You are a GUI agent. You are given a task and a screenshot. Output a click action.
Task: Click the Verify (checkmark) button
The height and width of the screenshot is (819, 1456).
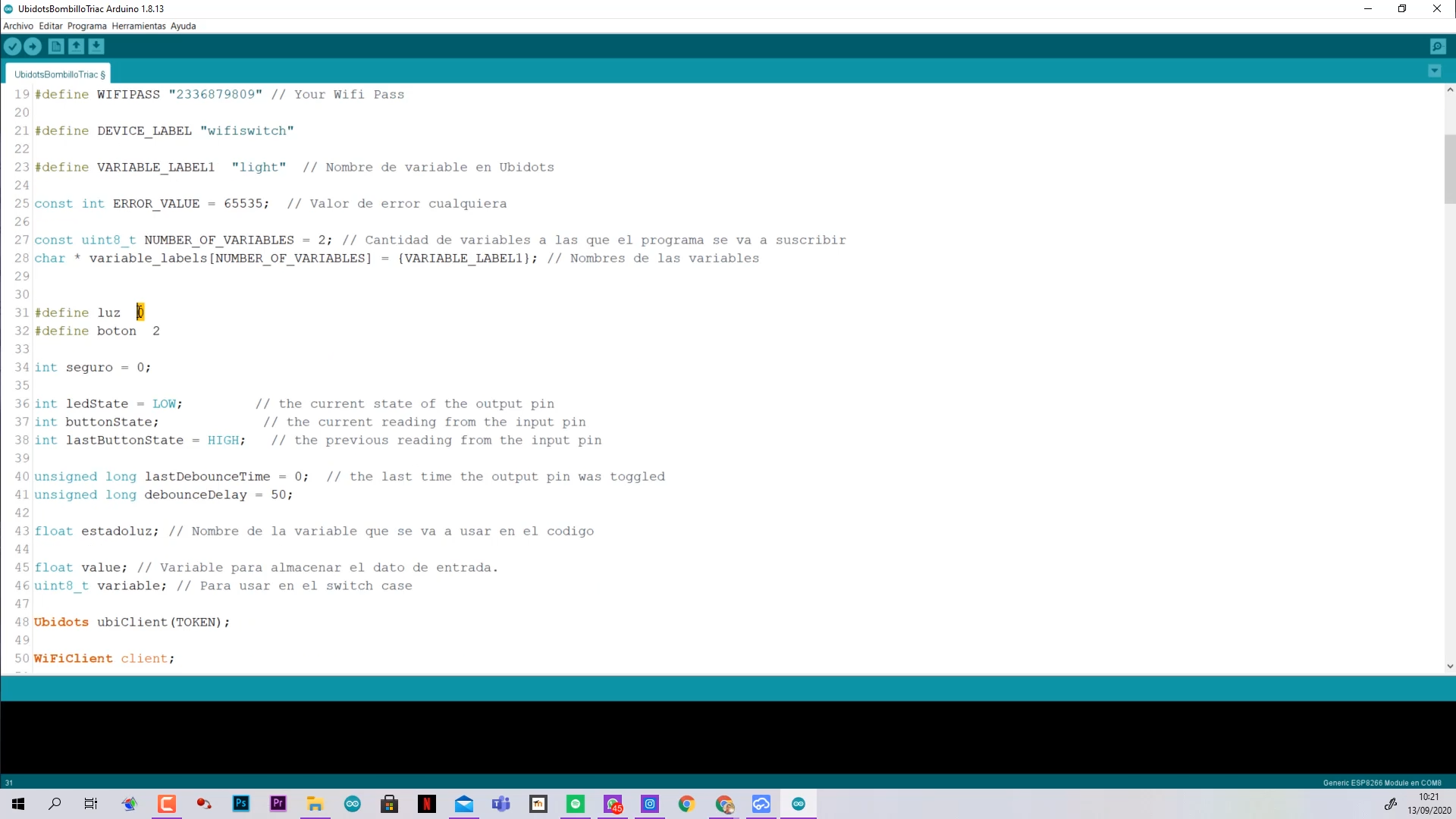coord(14,47)
